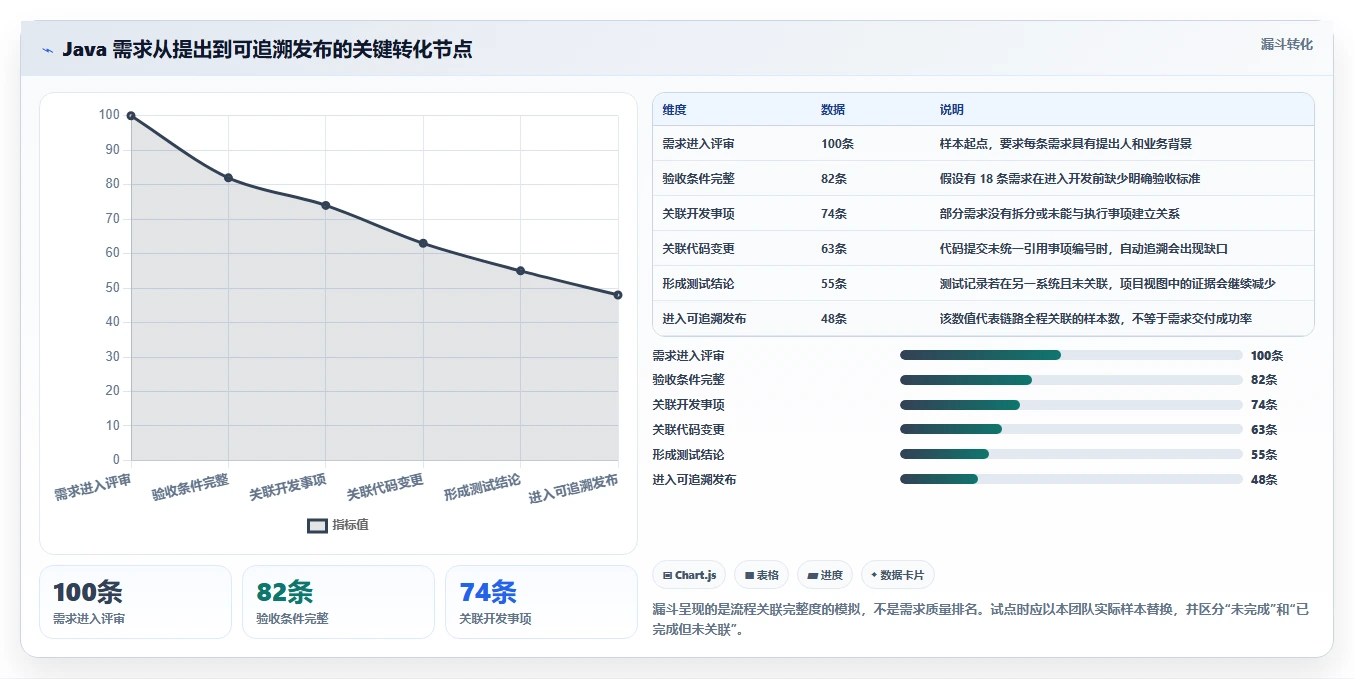Select the chart data point at 55
This screenshot has height=679, width=1354.
pos(520,271)
